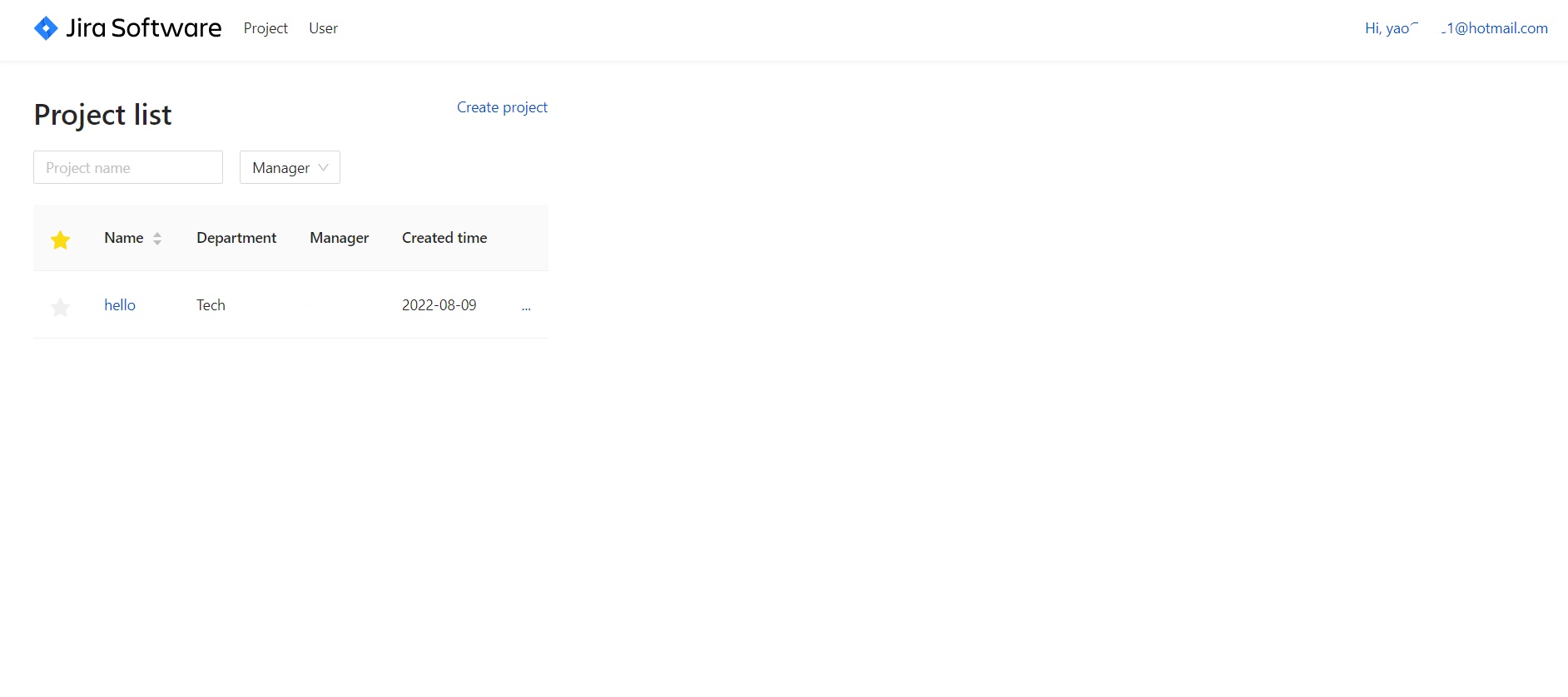
Task: Select the 2022-08-09 date cell
Action: pyautogui.click(x=439, y=305)
